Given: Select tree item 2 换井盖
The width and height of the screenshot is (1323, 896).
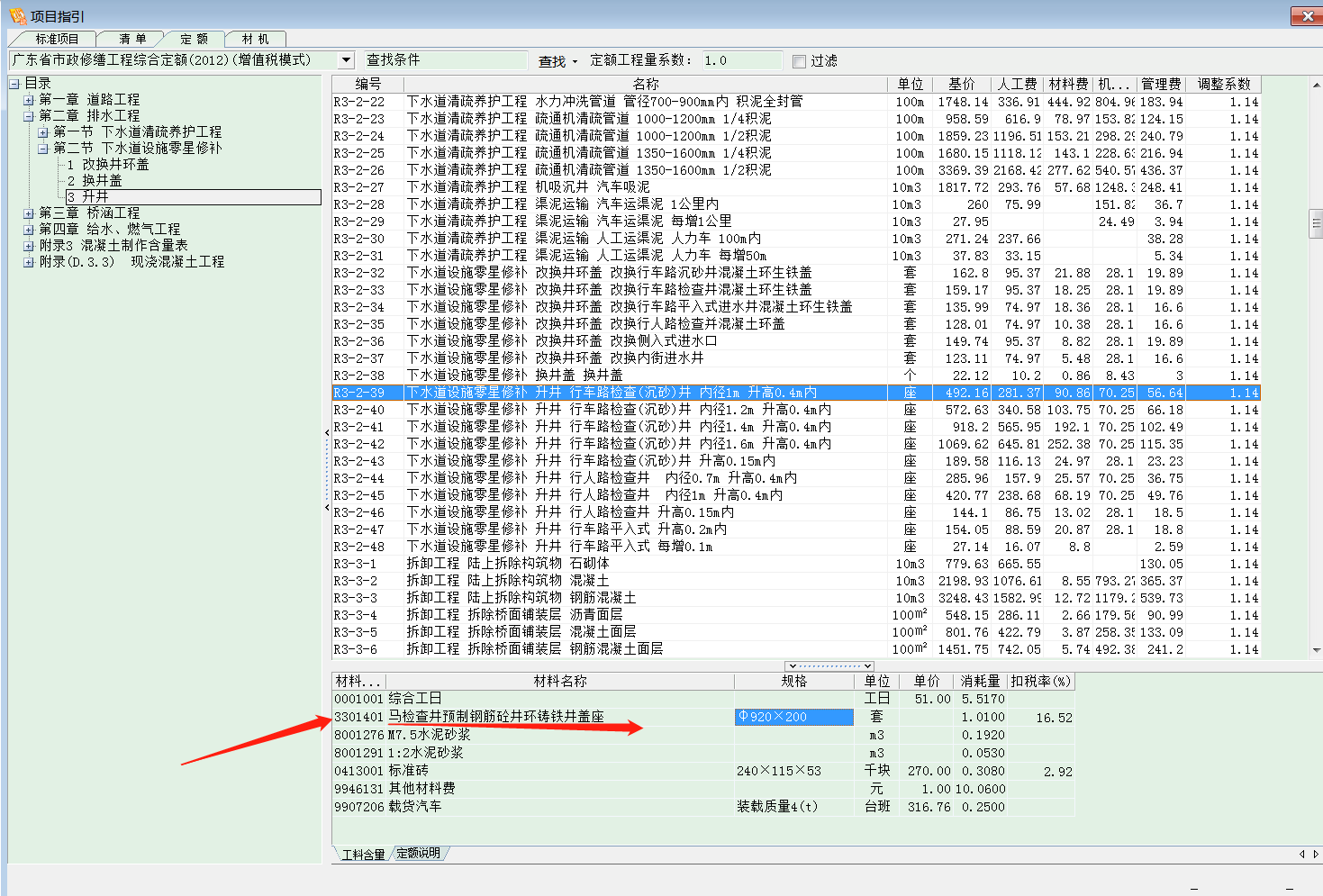Looking at the screenshot, I should 95,181.
